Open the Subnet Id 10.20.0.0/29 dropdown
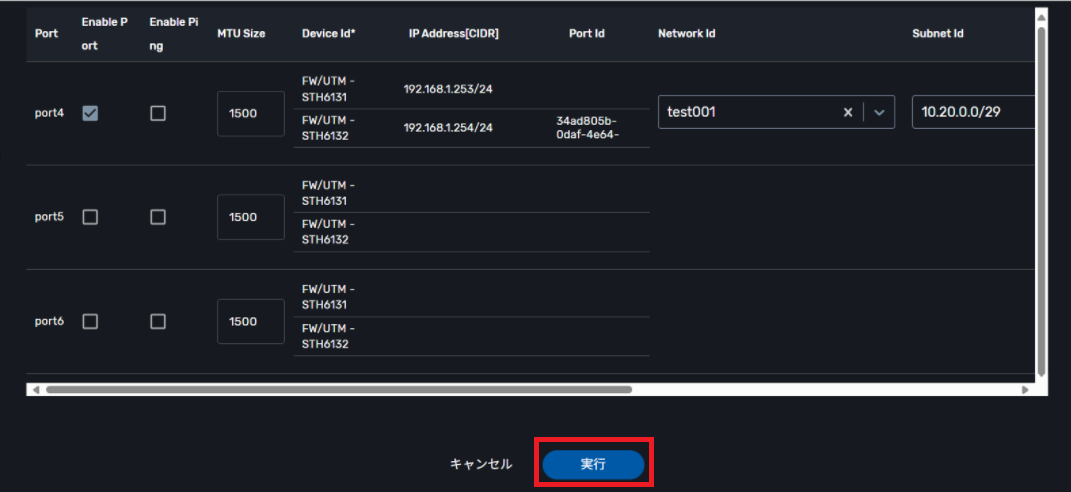Screen dimensions: 1071x492 972,113
